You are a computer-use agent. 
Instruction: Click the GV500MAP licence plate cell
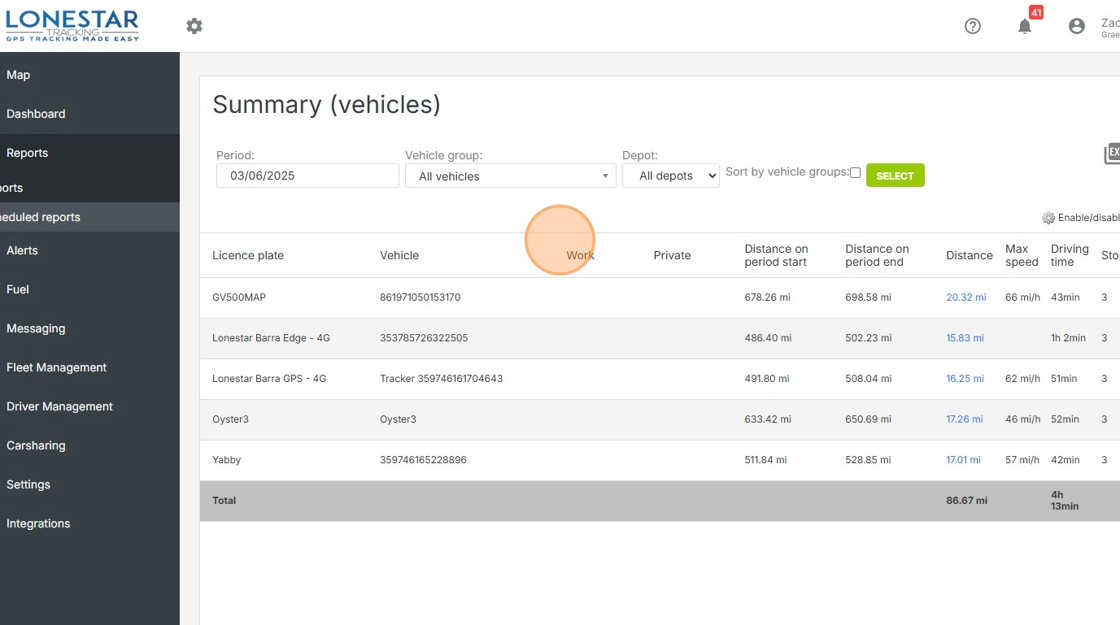(239, 297)
